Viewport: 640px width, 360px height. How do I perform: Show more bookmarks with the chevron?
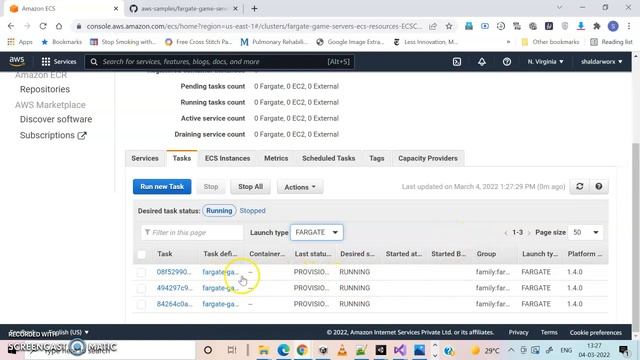coord(508,42)
